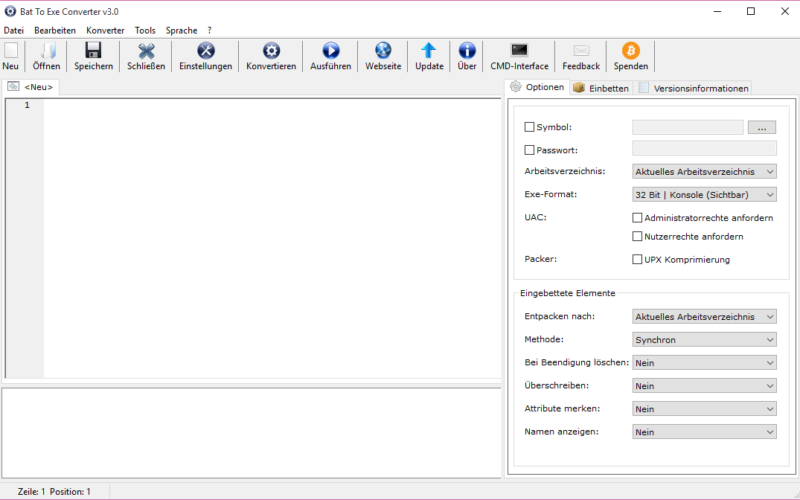800x500 pixels.
Task: Maximize the Bat To Exe Converter window
Action: pyautogui.click(x=751, y=11)
